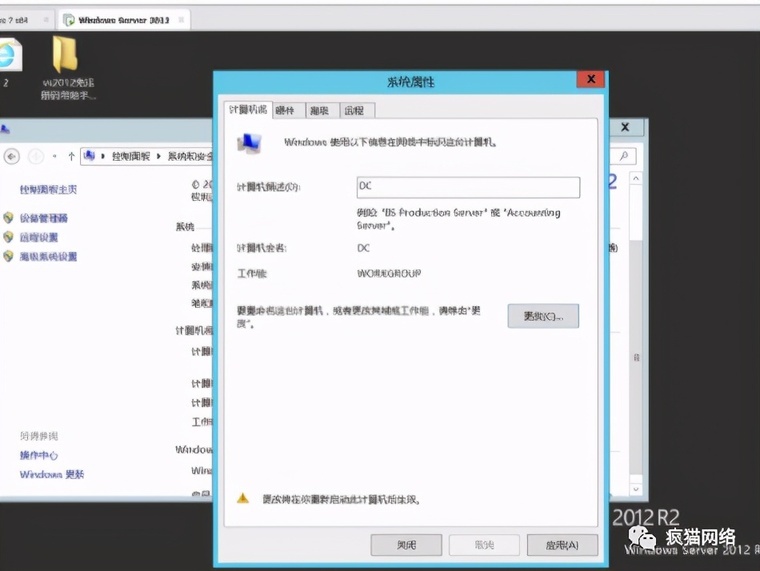Click the 更改(C)... button

pos(543,316)
